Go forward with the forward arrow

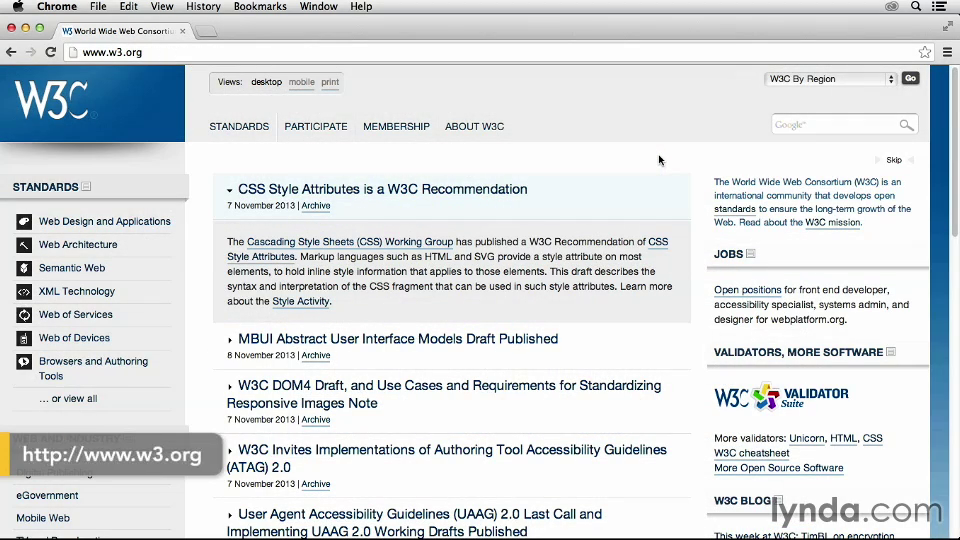click(x=31, y=53)
